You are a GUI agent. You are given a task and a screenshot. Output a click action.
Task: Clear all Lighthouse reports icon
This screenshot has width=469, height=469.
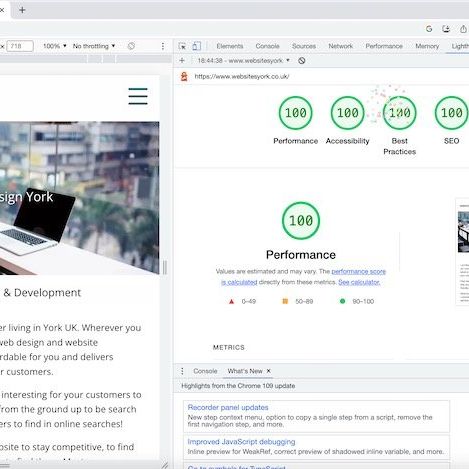point(302,61)
